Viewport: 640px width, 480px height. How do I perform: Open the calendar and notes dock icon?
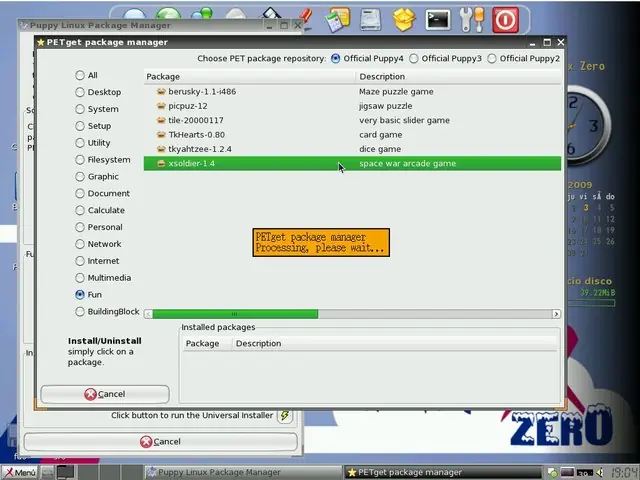[x=338, y=20]
